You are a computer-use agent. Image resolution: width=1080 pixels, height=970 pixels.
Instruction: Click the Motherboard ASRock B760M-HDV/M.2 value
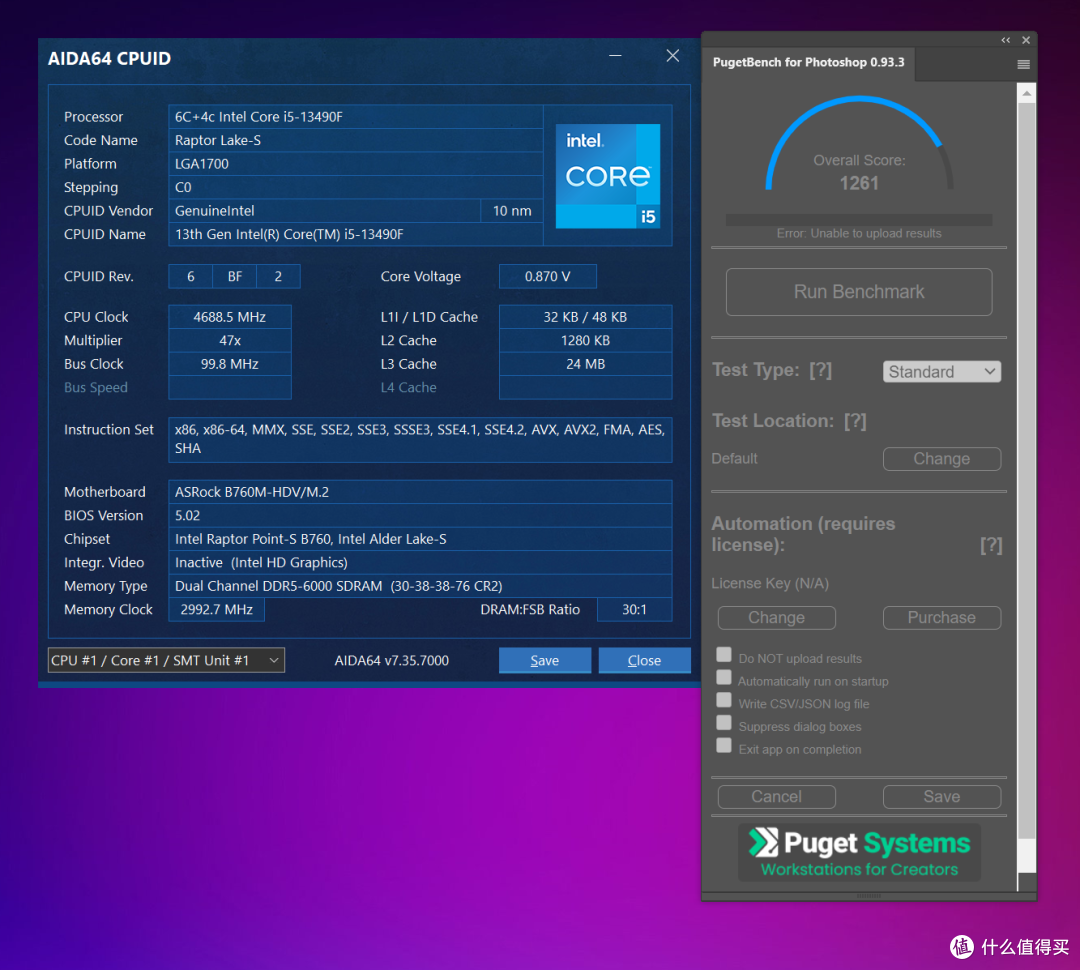(x=420, y=492)
